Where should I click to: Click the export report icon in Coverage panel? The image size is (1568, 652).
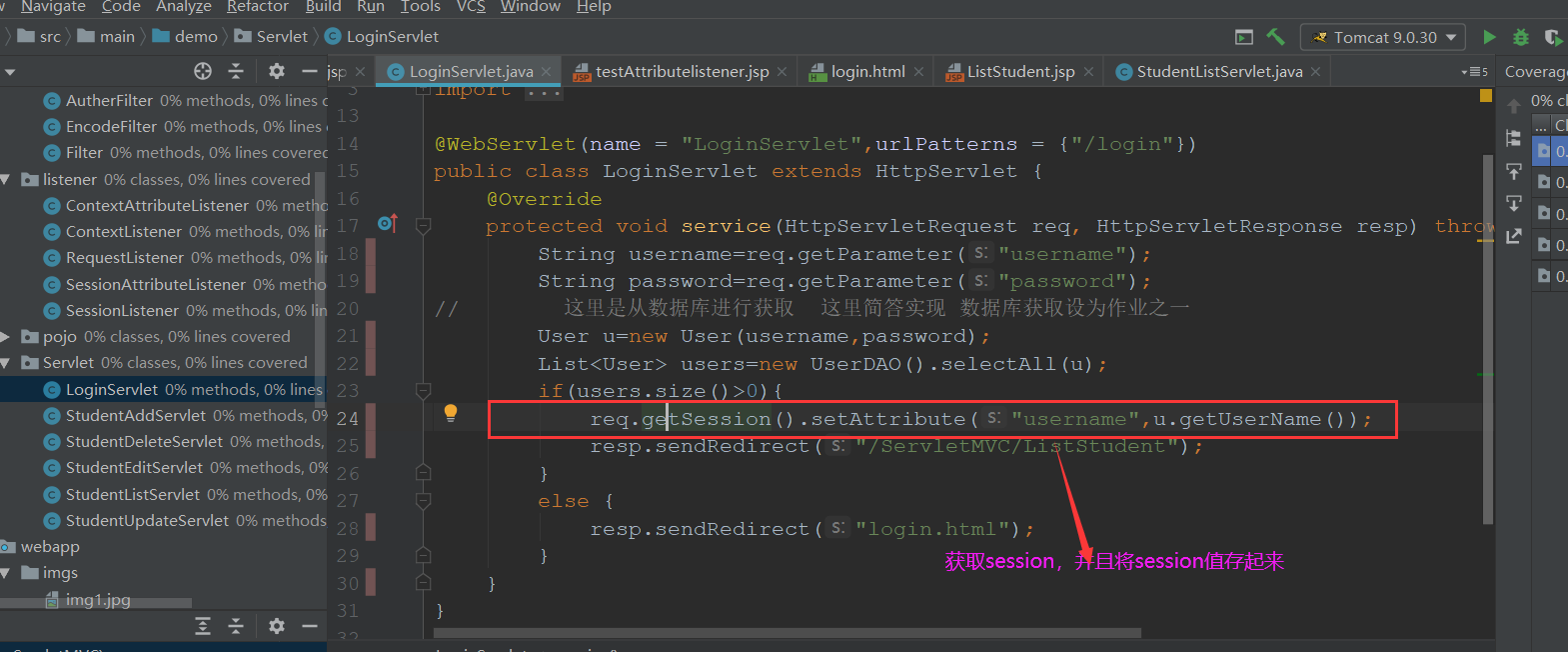click(1514, 236)
